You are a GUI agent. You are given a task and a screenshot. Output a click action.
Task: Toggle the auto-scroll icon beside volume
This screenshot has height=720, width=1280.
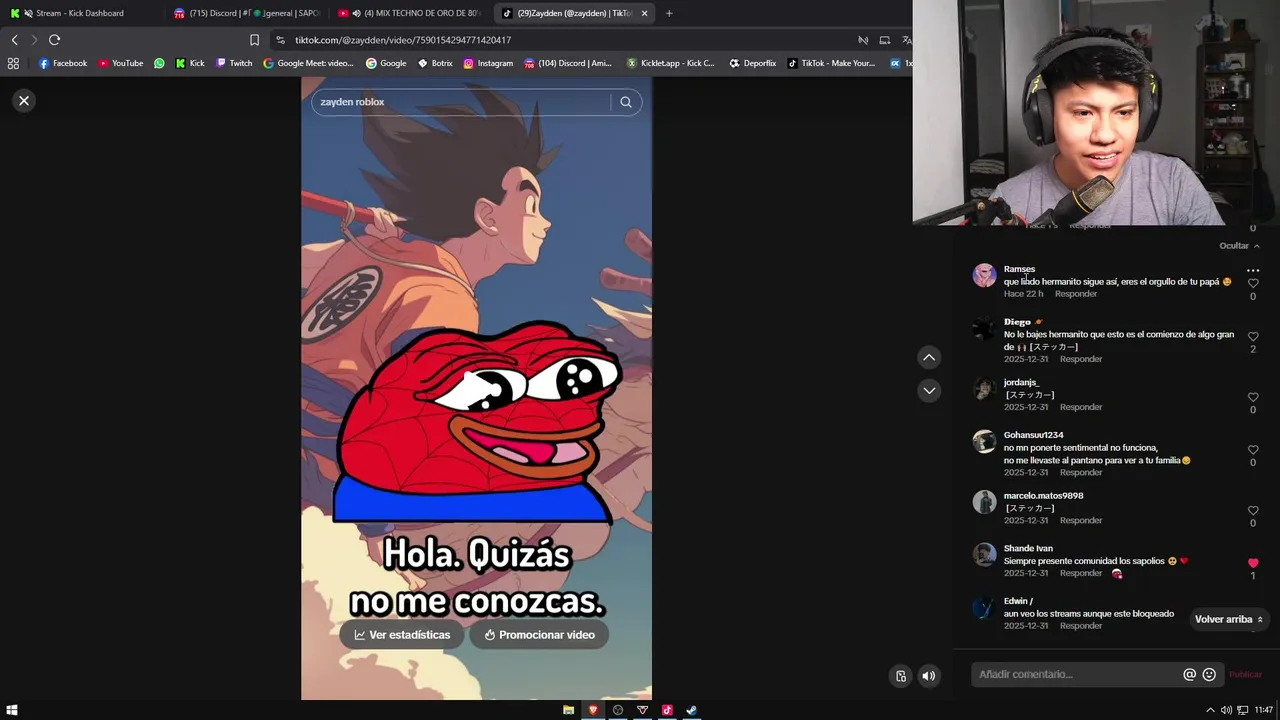coord(901,676)
